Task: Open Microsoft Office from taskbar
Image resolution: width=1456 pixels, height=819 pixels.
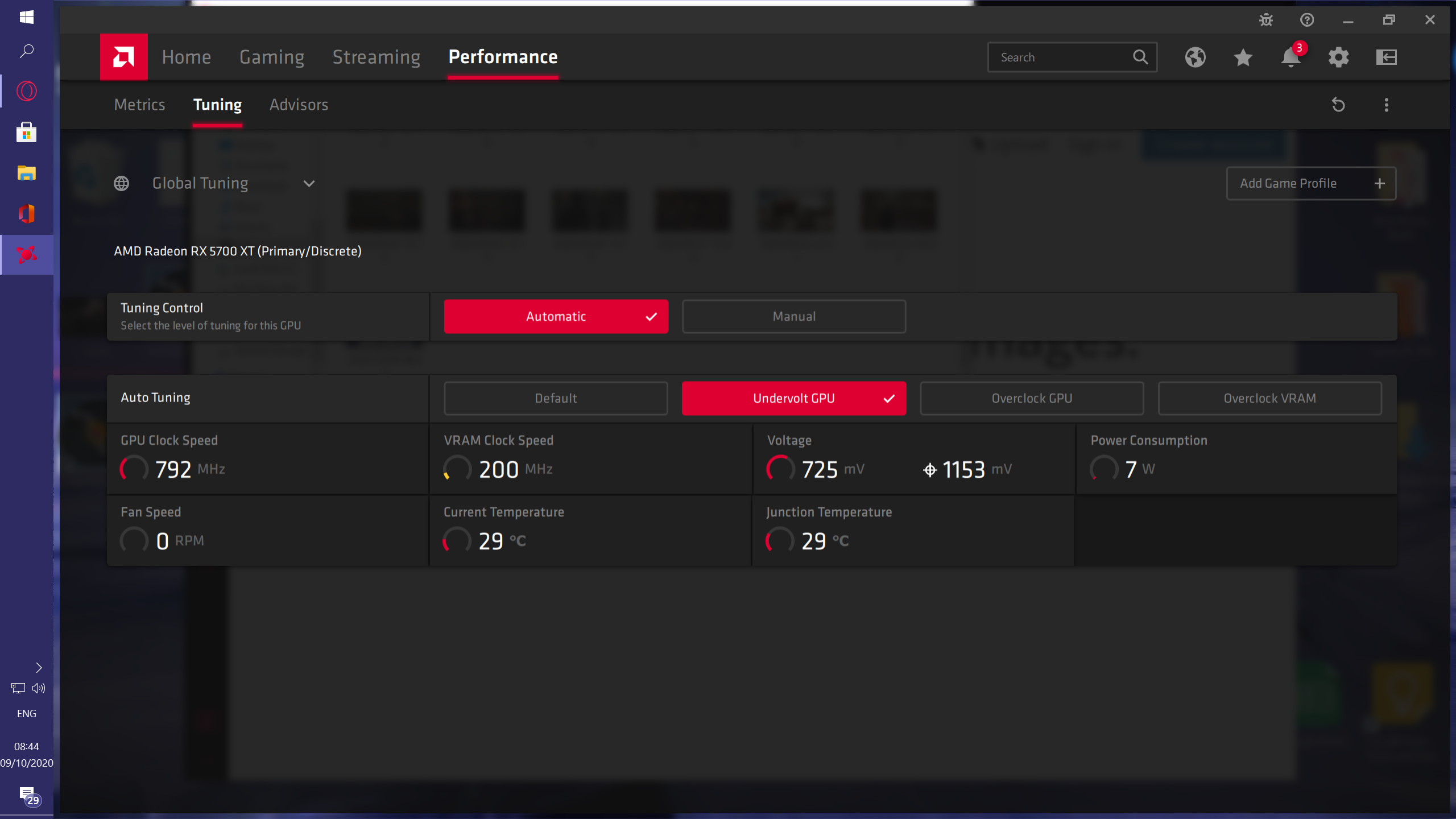Action: (27, 214)
